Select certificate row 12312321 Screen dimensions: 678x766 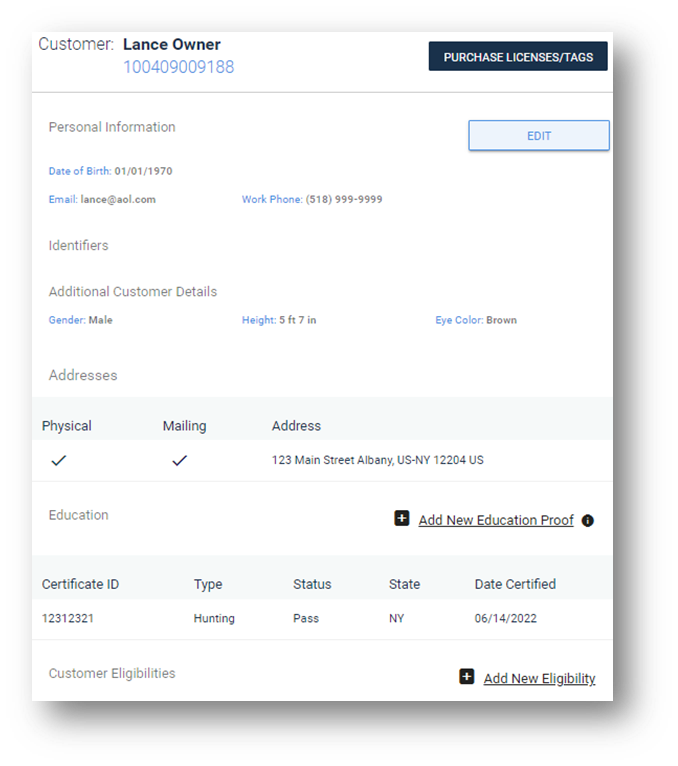[x=68, y=618]
